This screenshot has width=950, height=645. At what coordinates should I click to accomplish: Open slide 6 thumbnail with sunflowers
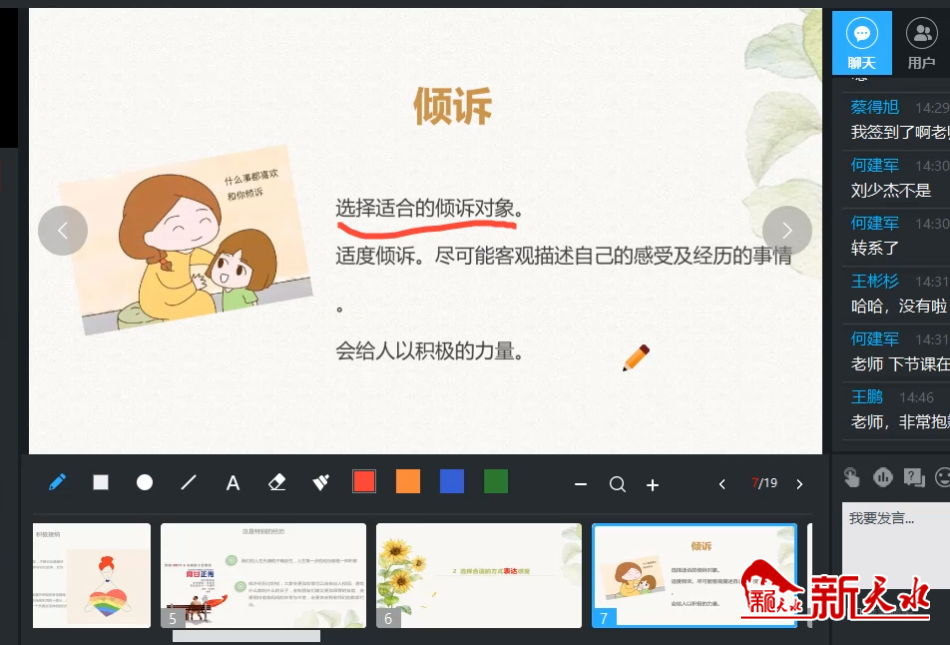pos(478,575)
